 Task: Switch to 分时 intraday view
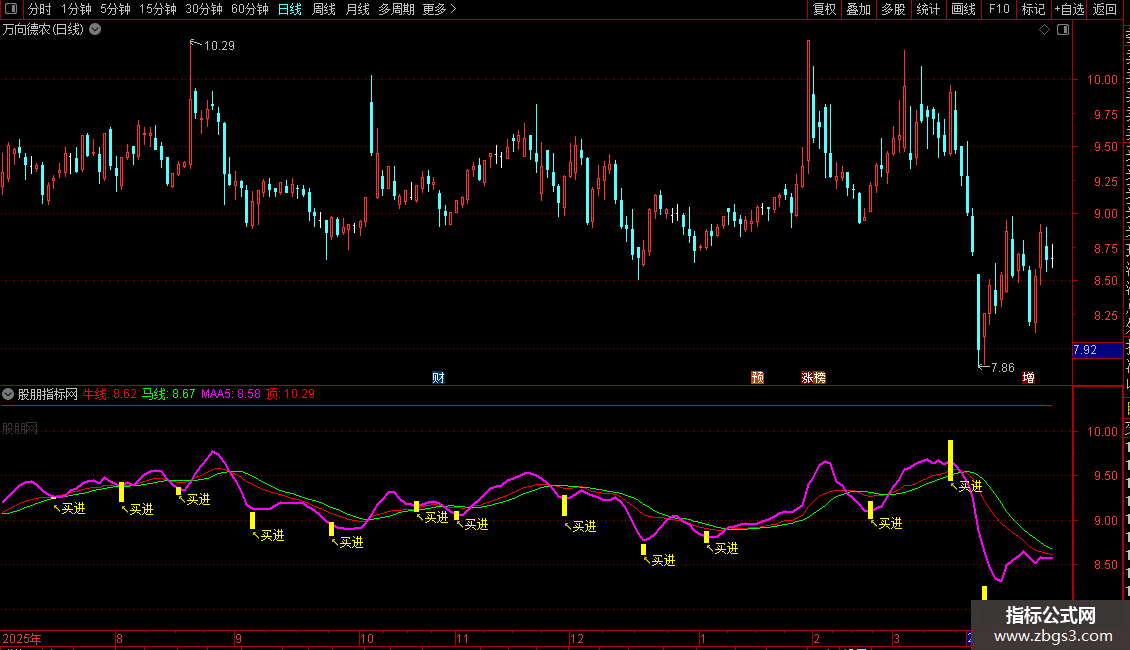point(40,9)
